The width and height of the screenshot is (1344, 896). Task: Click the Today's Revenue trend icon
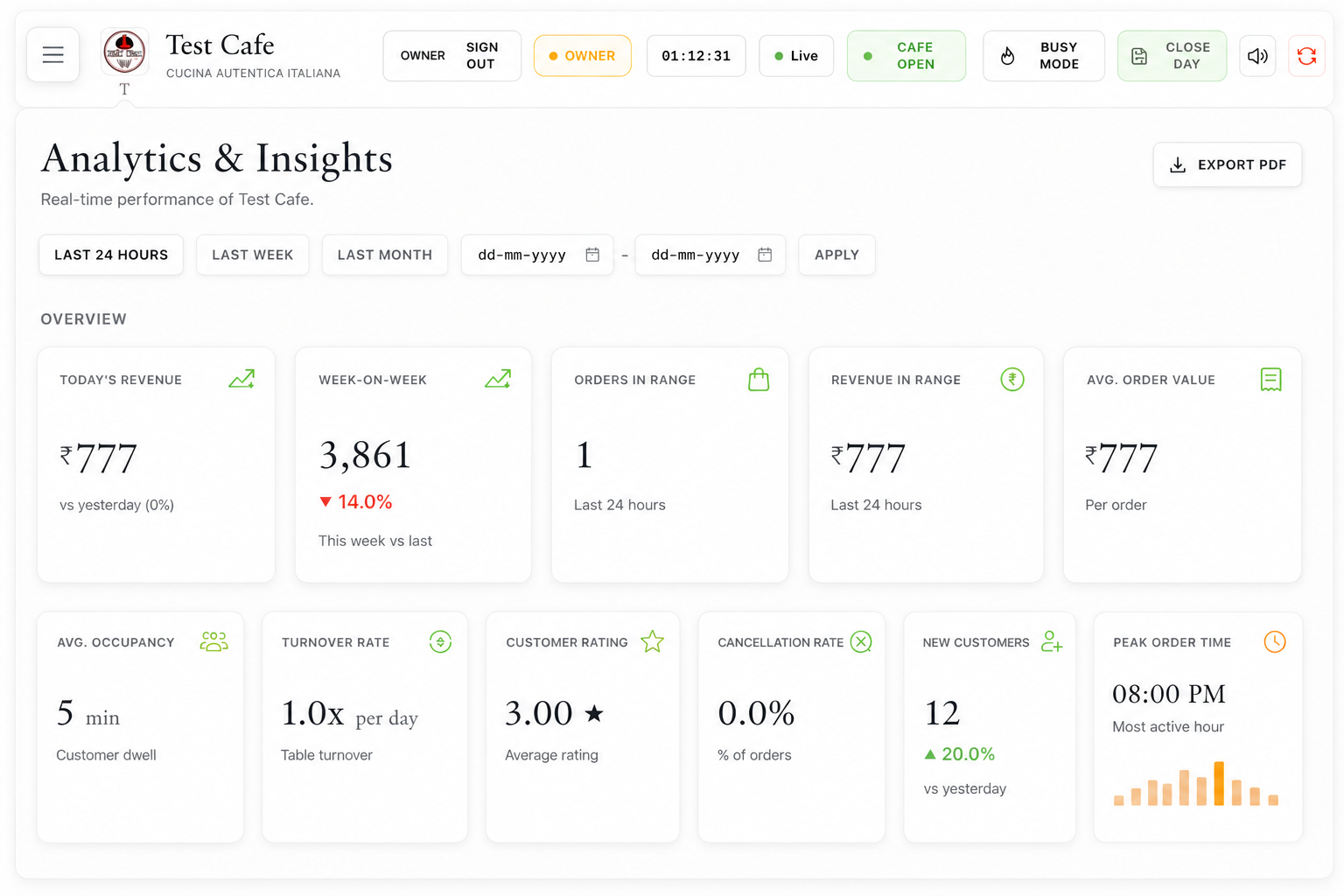(241, 379)
